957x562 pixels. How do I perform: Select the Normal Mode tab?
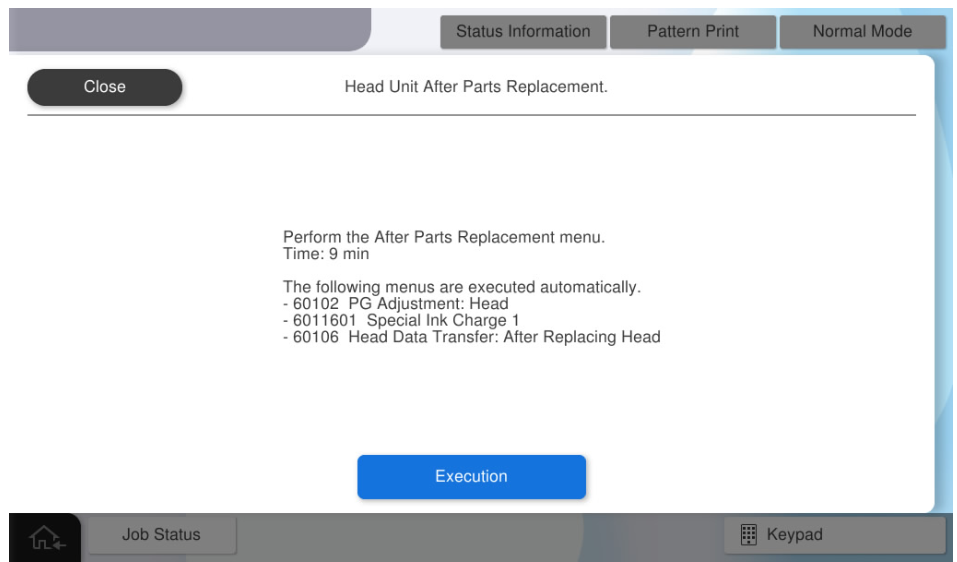(862, 32)
